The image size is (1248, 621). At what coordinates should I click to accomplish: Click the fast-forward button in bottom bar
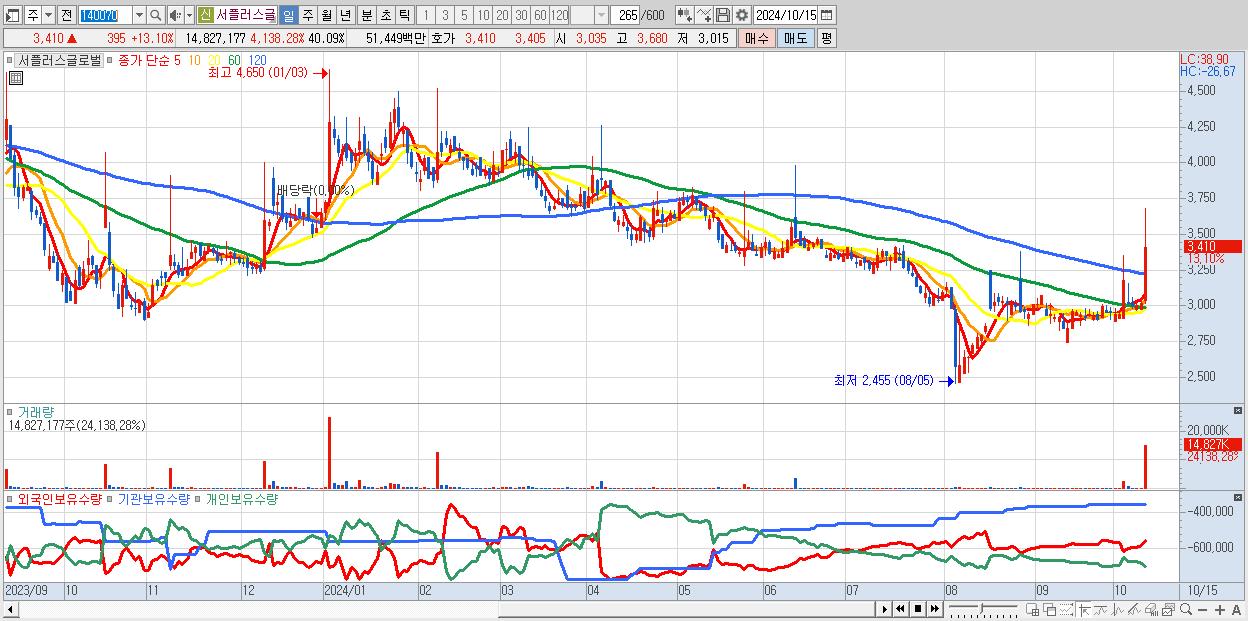(x=934, y=609)
